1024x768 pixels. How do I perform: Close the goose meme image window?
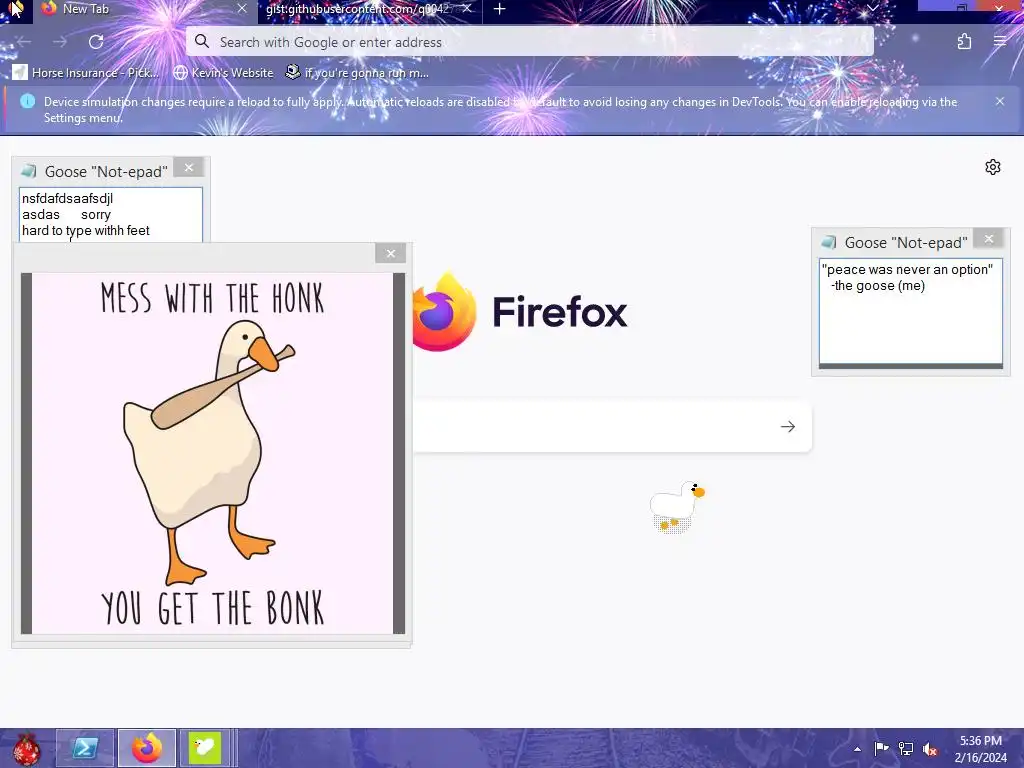point(391,253)
